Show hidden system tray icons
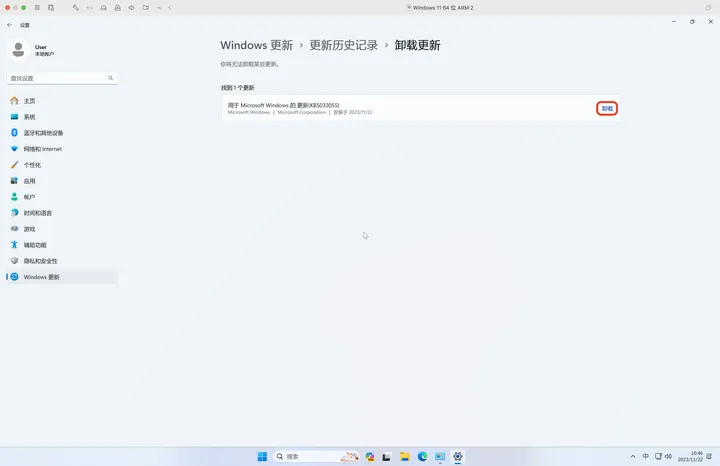The width and height of the screenshot is (720, 466). click(633, 456)
